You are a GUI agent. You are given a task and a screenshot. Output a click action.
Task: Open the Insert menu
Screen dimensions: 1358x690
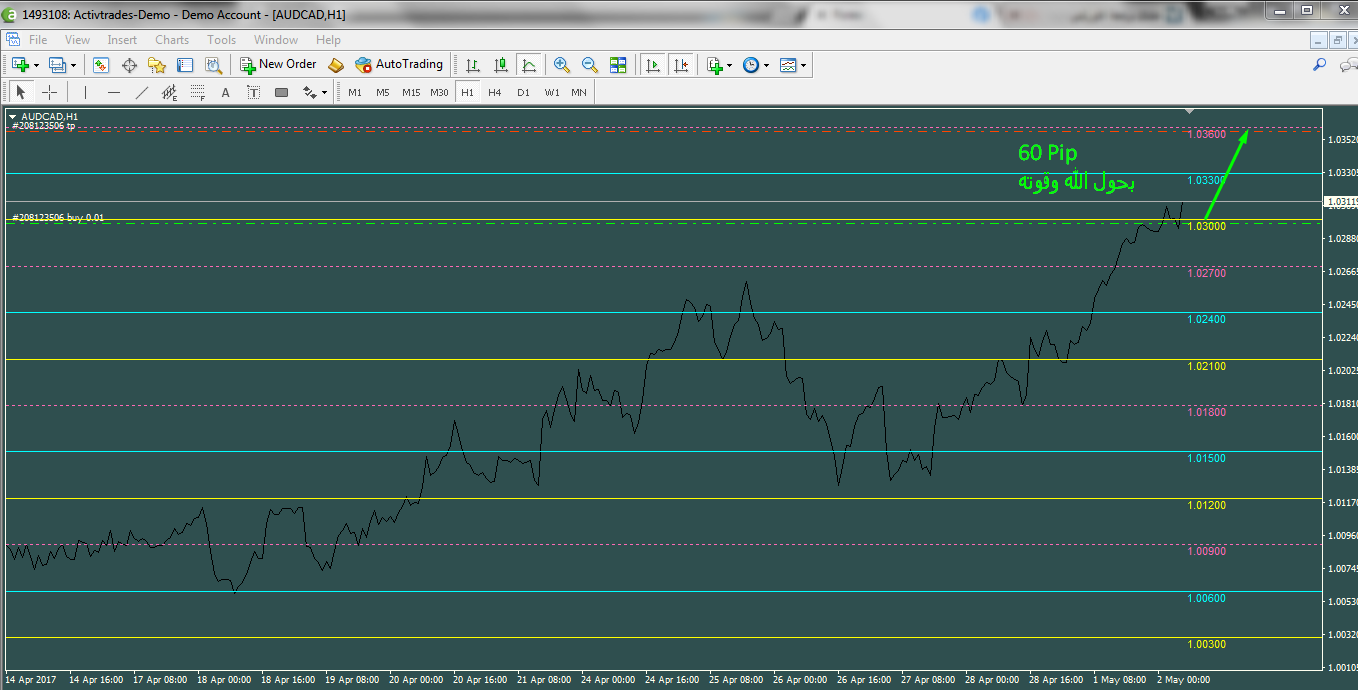pos(122,40)
